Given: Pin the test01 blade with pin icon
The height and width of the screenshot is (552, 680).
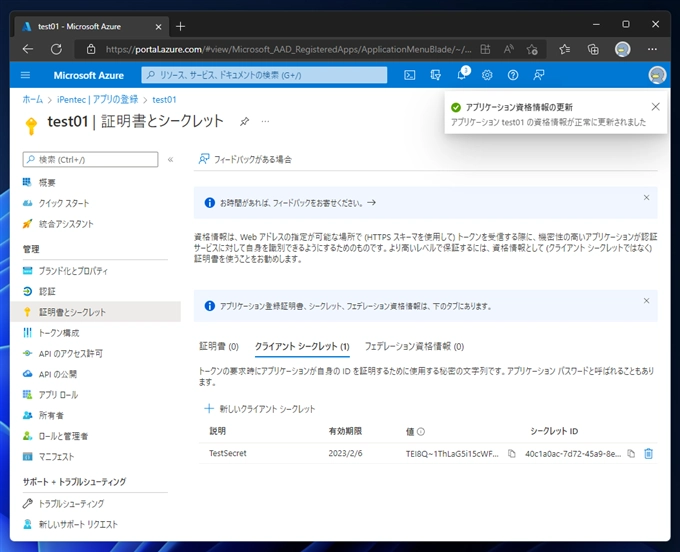Looking at the screenshot, I should pyautogui.click(x=245, y=121).
